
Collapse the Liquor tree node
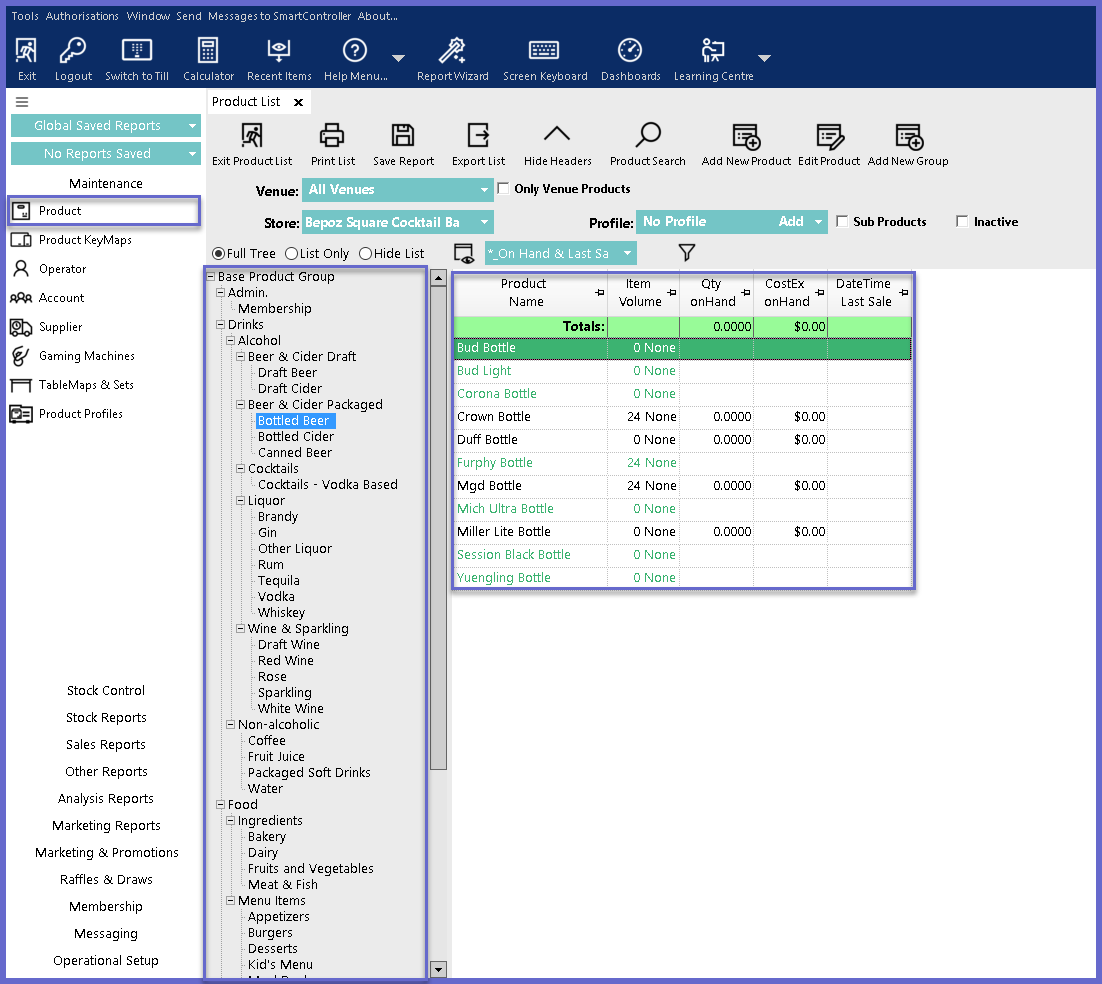(x=240, y=501)
